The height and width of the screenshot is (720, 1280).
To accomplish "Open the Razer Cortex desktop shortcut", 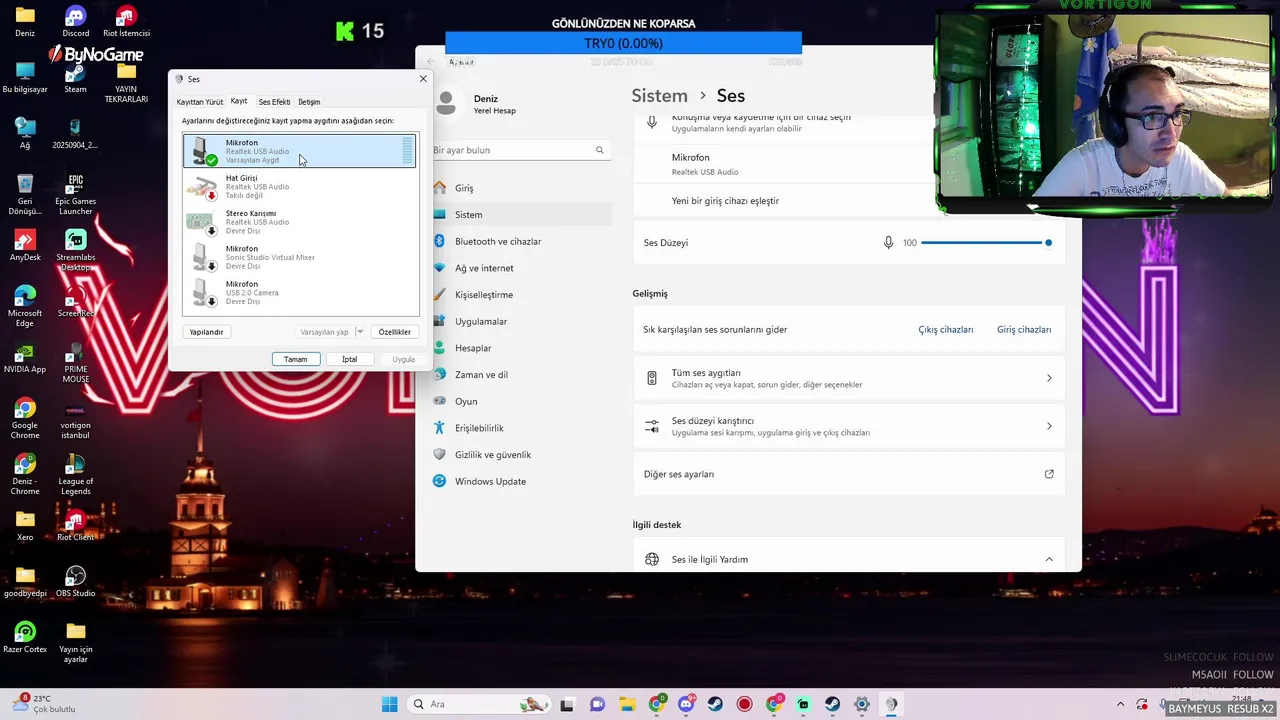I will (x=25, y=638).
